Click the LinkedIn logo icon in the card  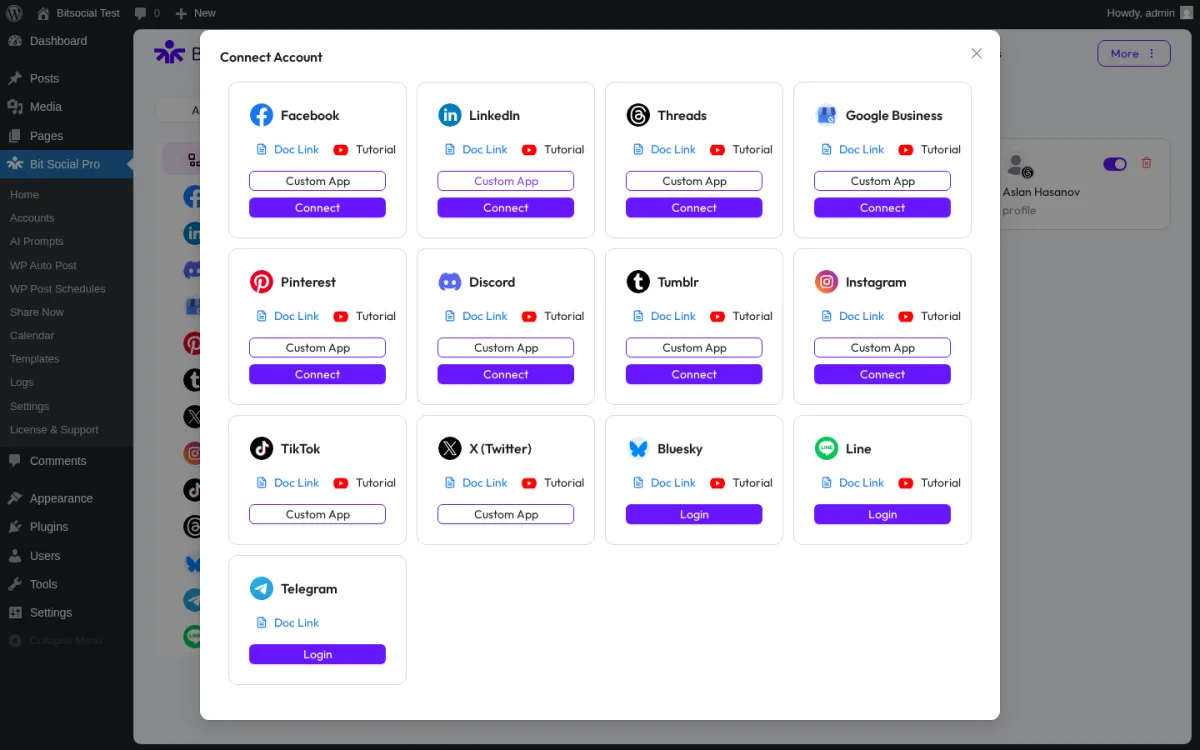tap(450, 115)
